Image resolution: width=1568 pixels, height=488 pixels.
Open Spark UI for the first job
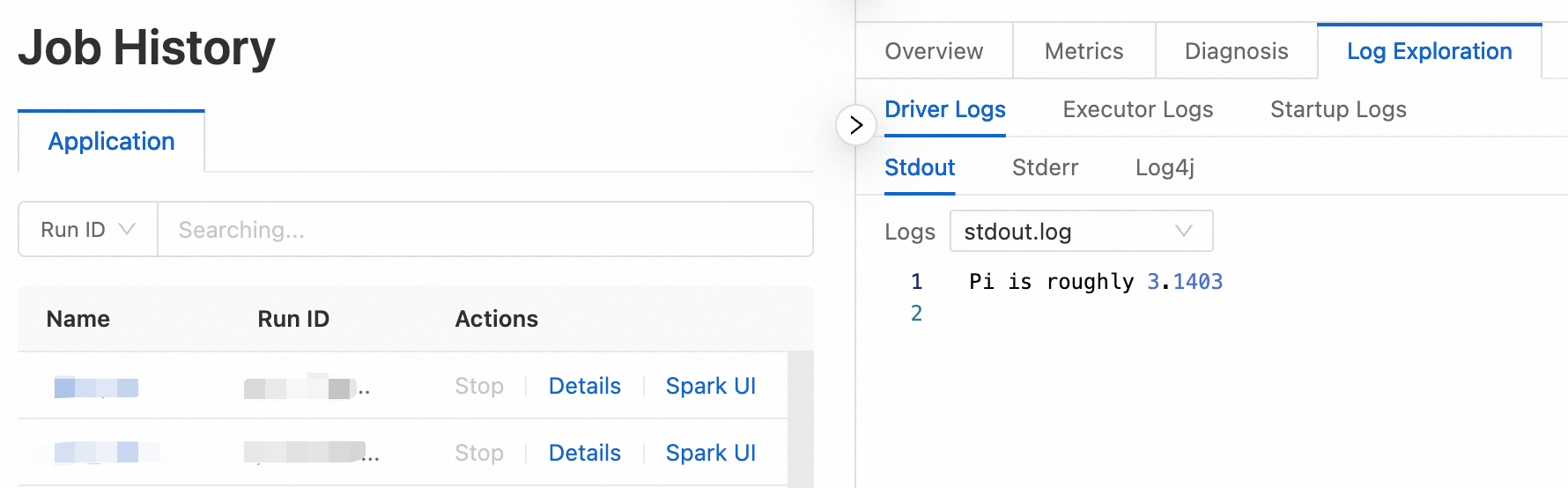[x=710, y=386]
